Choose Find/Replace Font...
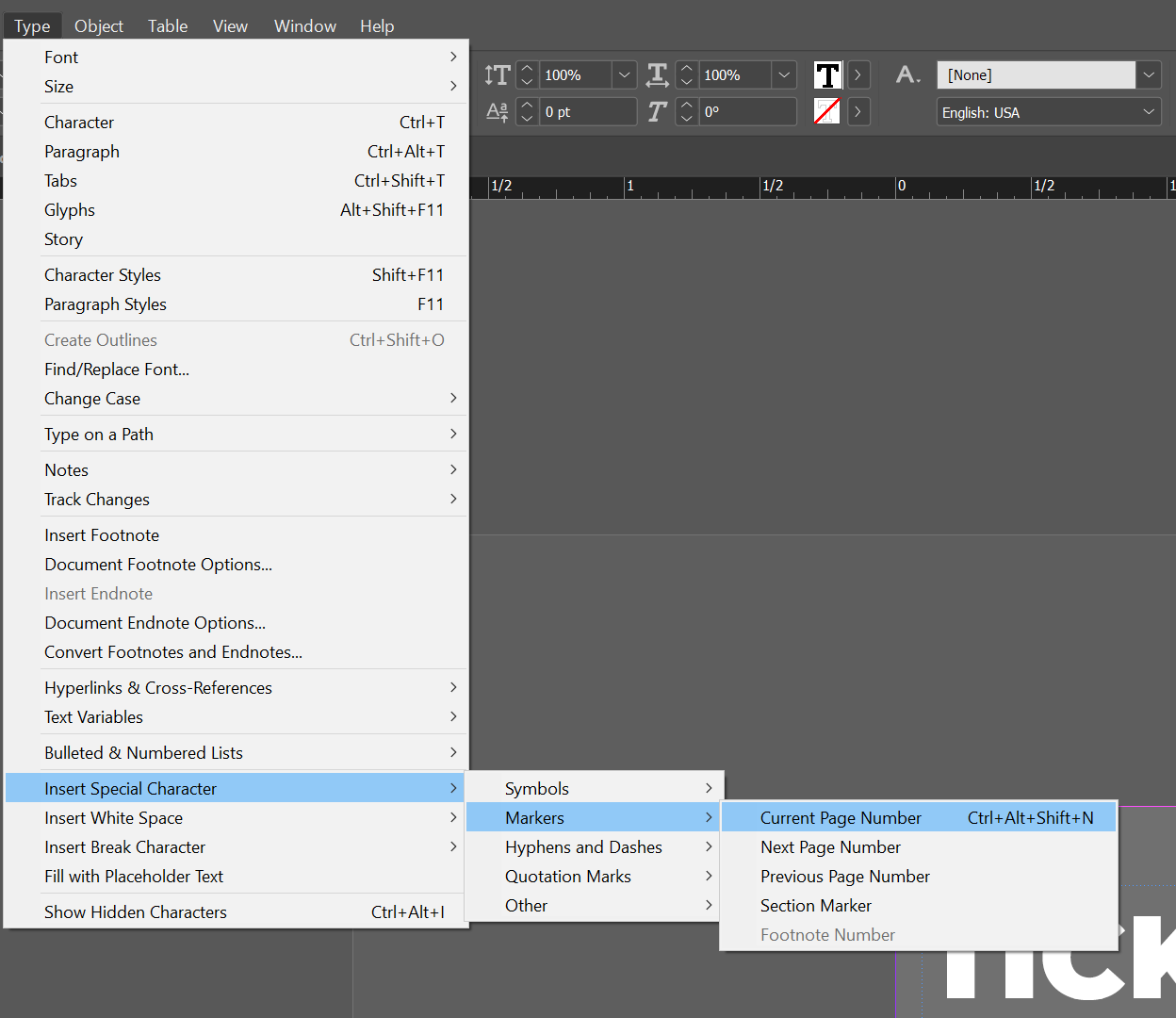This screenshot has width=1176, height=1018. pos(236,369)
